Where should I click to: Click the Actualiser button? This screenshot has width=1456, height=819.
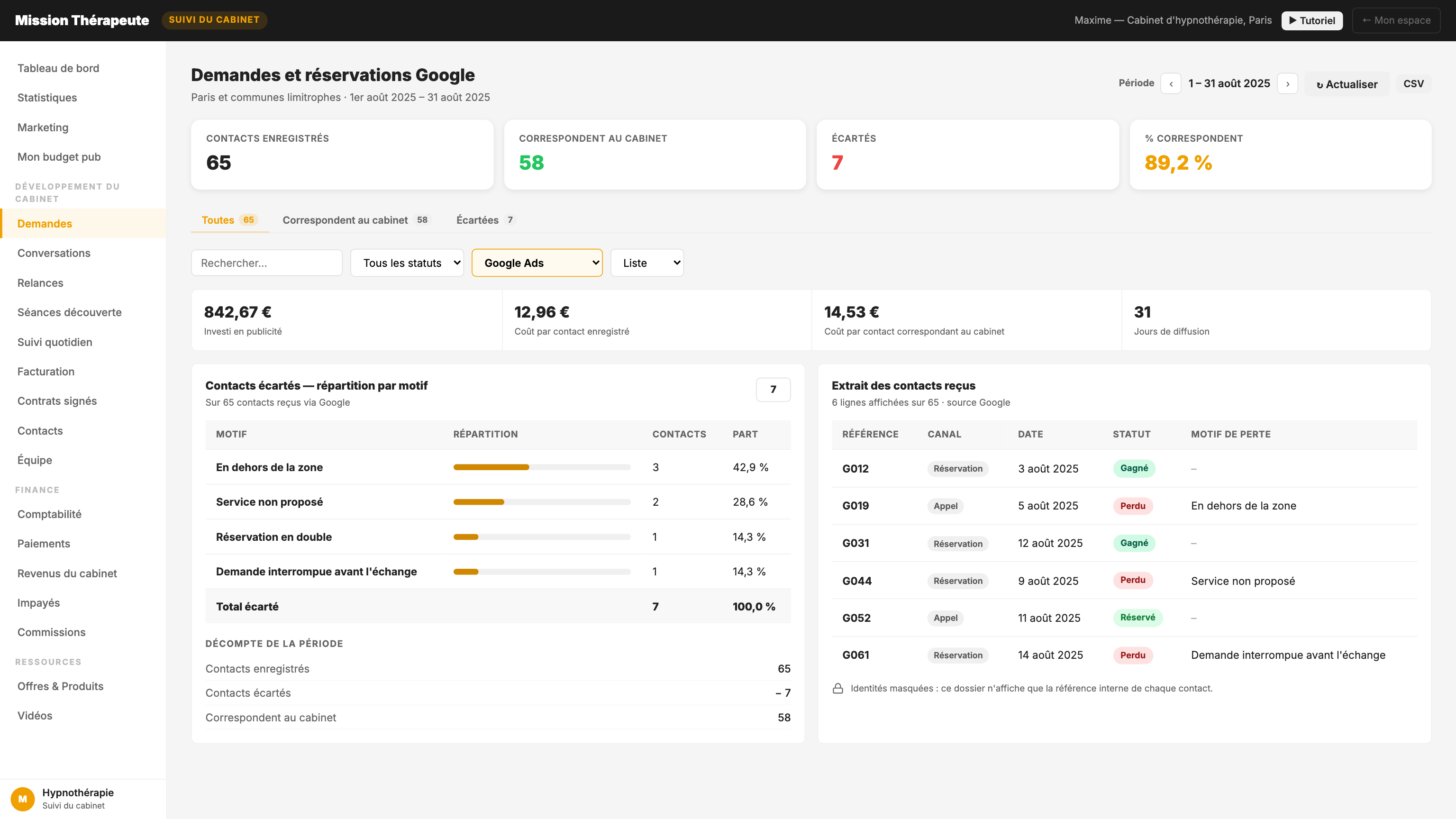tap(1347, 83)
